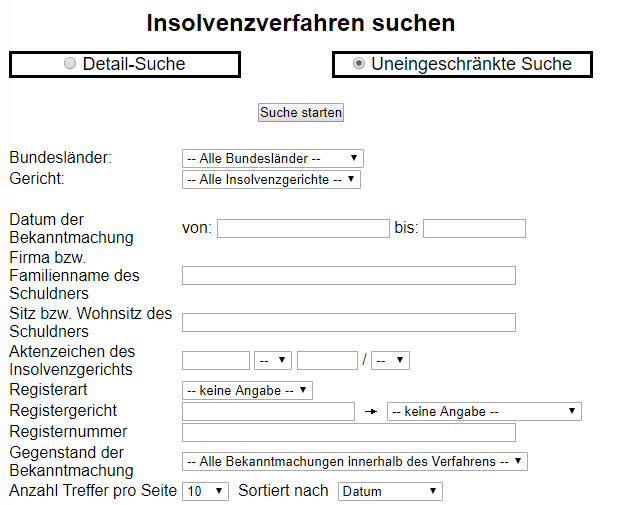
Task: Click the Registergericht text input field
Action: [x=268, y=411]
